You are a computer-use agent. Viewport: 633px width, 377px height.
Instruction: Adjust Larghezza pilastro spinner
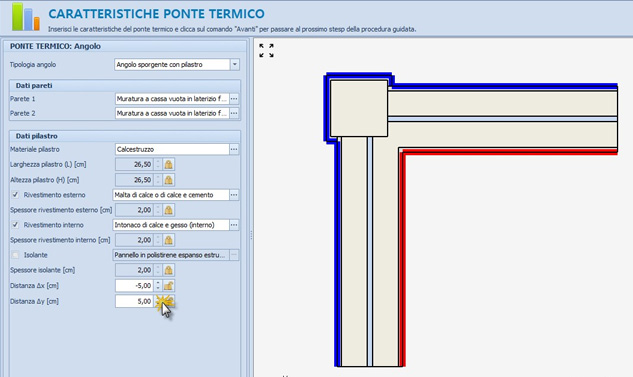click(158, 165)
